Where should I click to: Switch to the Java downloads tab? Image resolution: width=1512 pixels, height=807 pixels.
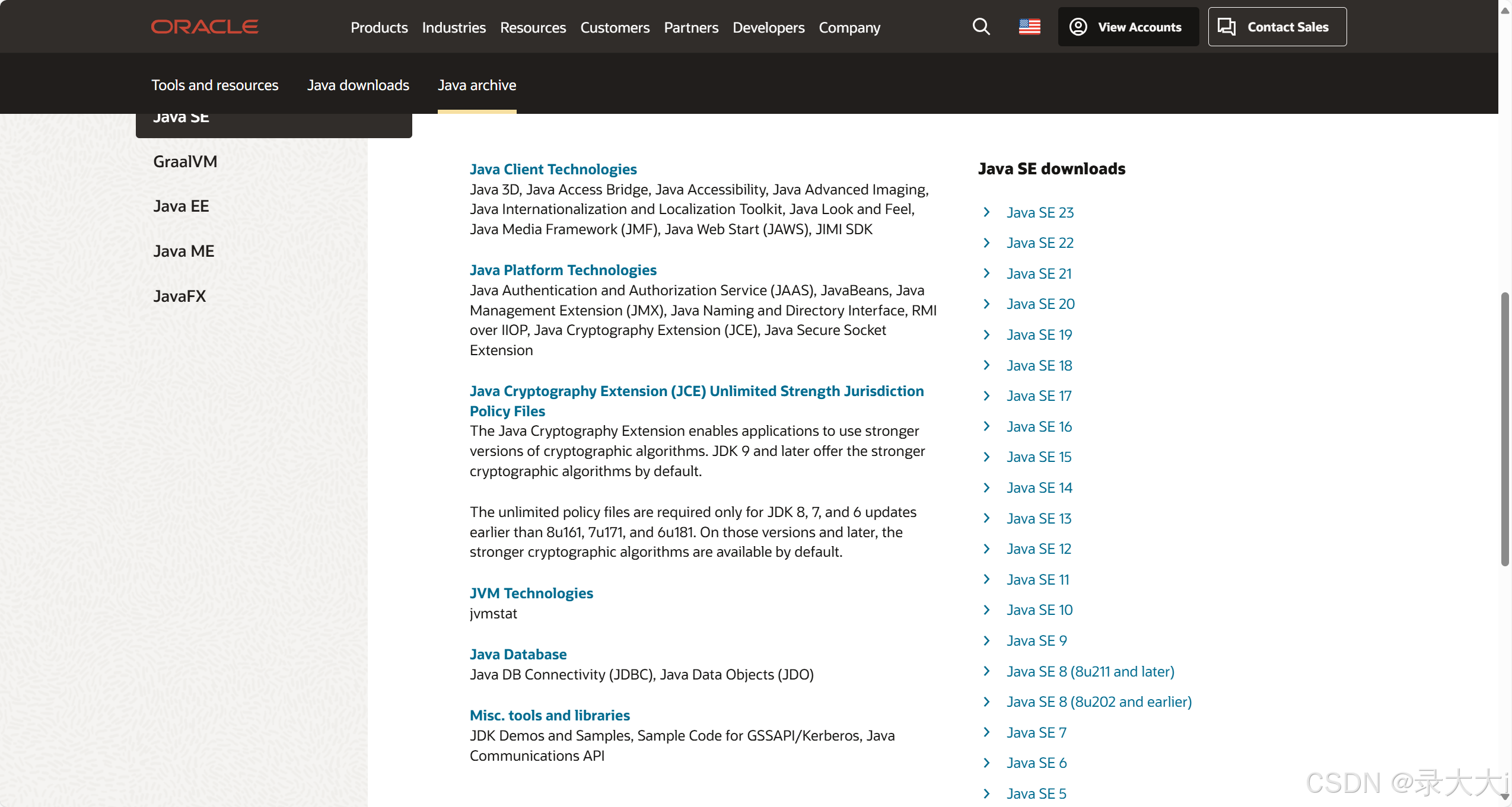[x=358, y=85]
